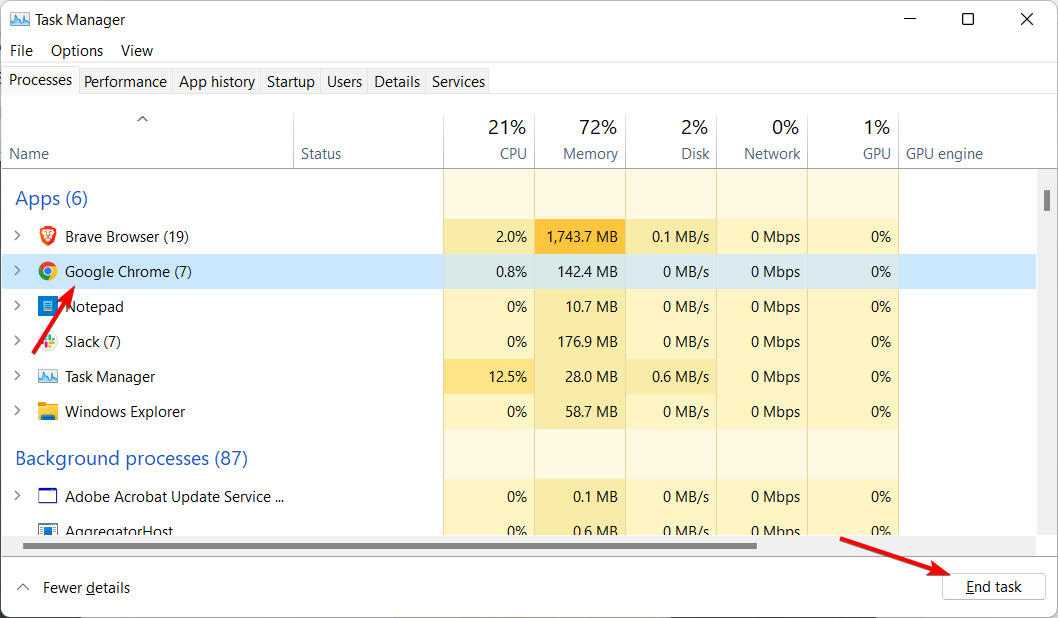Click the horizontal scrollbar thumb
1058x618 pixels.
pyautogui.click(x=389, y=546)
